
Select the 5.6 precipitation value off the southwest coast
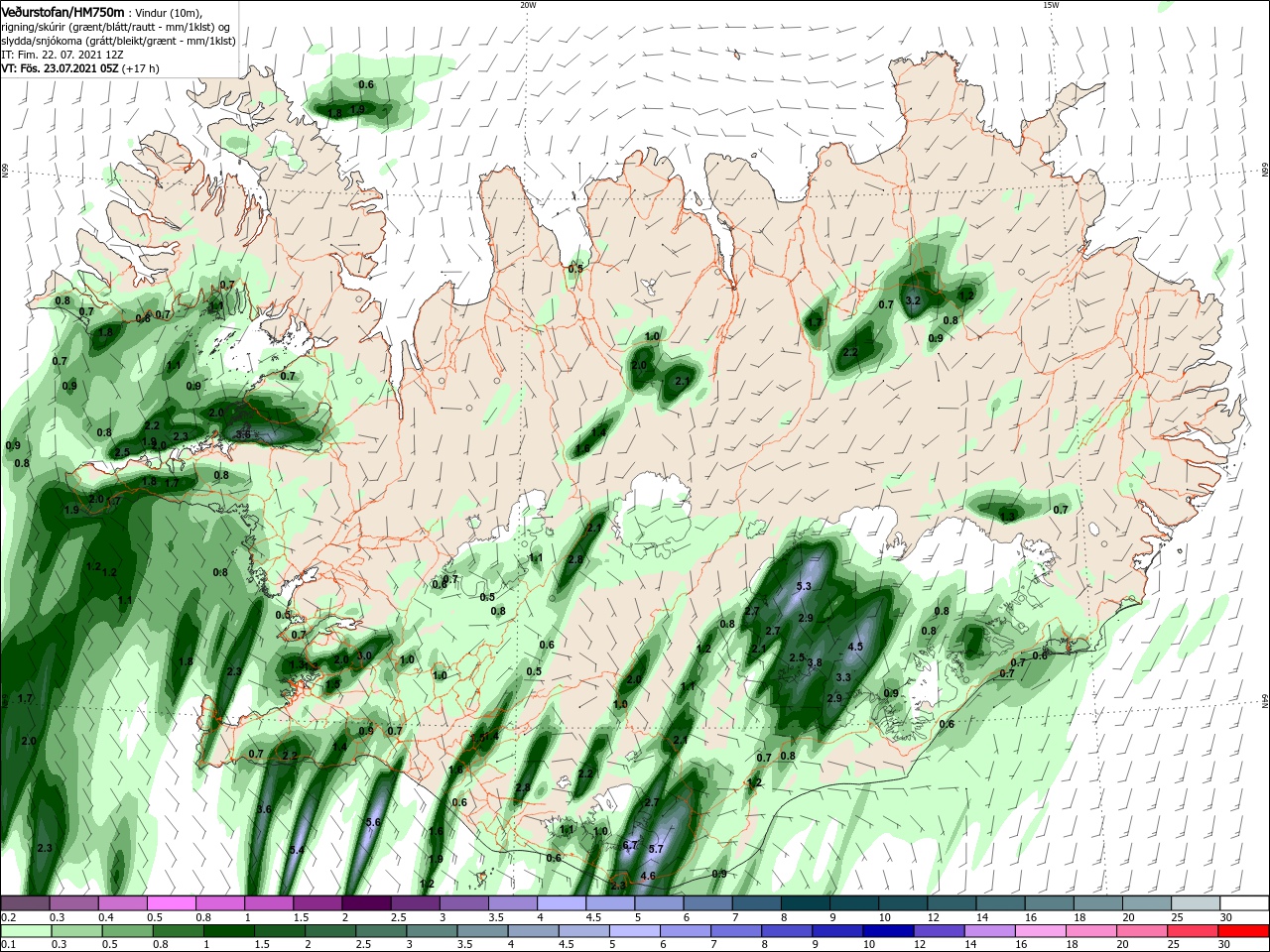point(373,822)
